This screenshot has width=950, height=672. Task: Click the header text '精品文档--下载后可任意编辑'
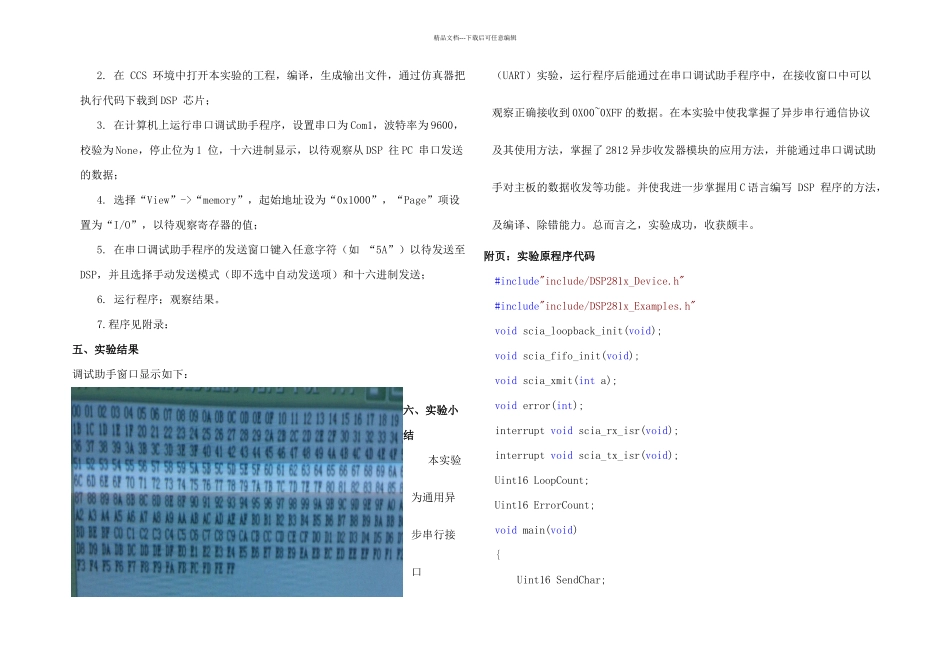[x=475, y=38]
